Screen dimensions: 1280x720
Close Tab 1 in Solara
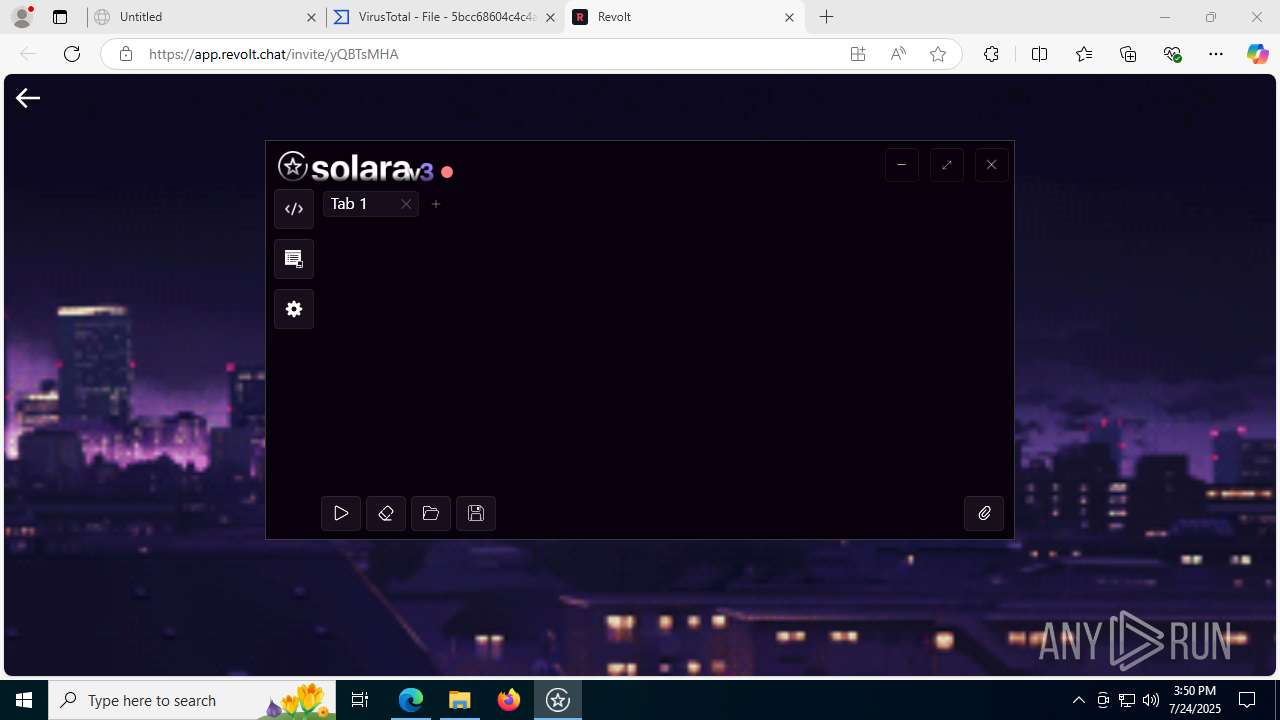(406, 204)
